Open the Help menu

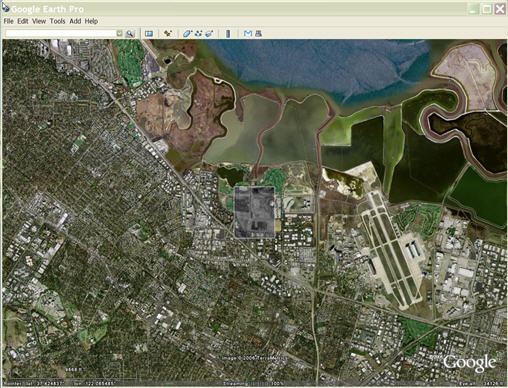tap(91, 21)
